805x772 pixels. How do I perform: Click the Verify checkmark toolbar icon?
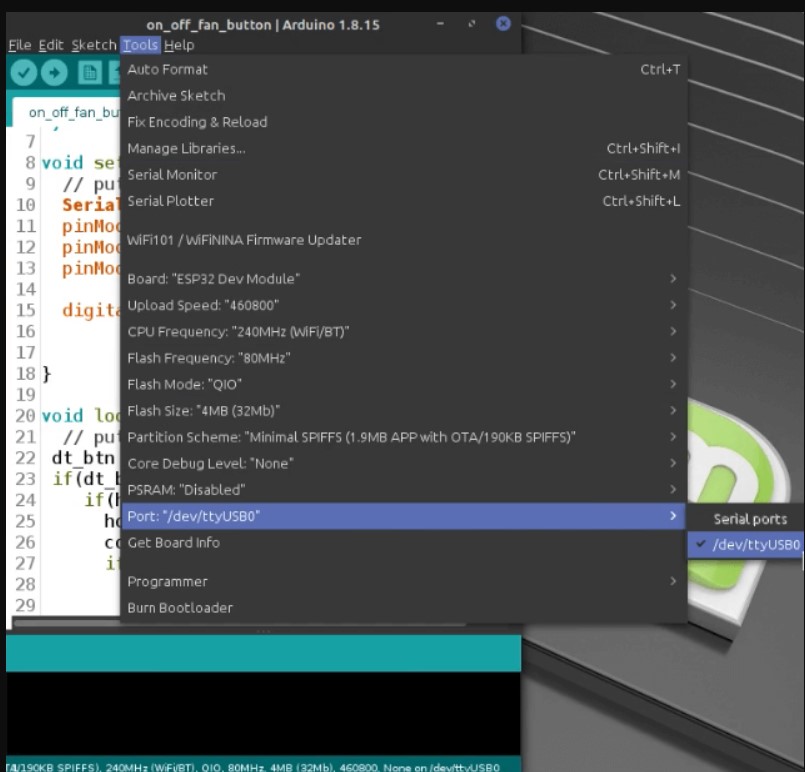point(24,72)
